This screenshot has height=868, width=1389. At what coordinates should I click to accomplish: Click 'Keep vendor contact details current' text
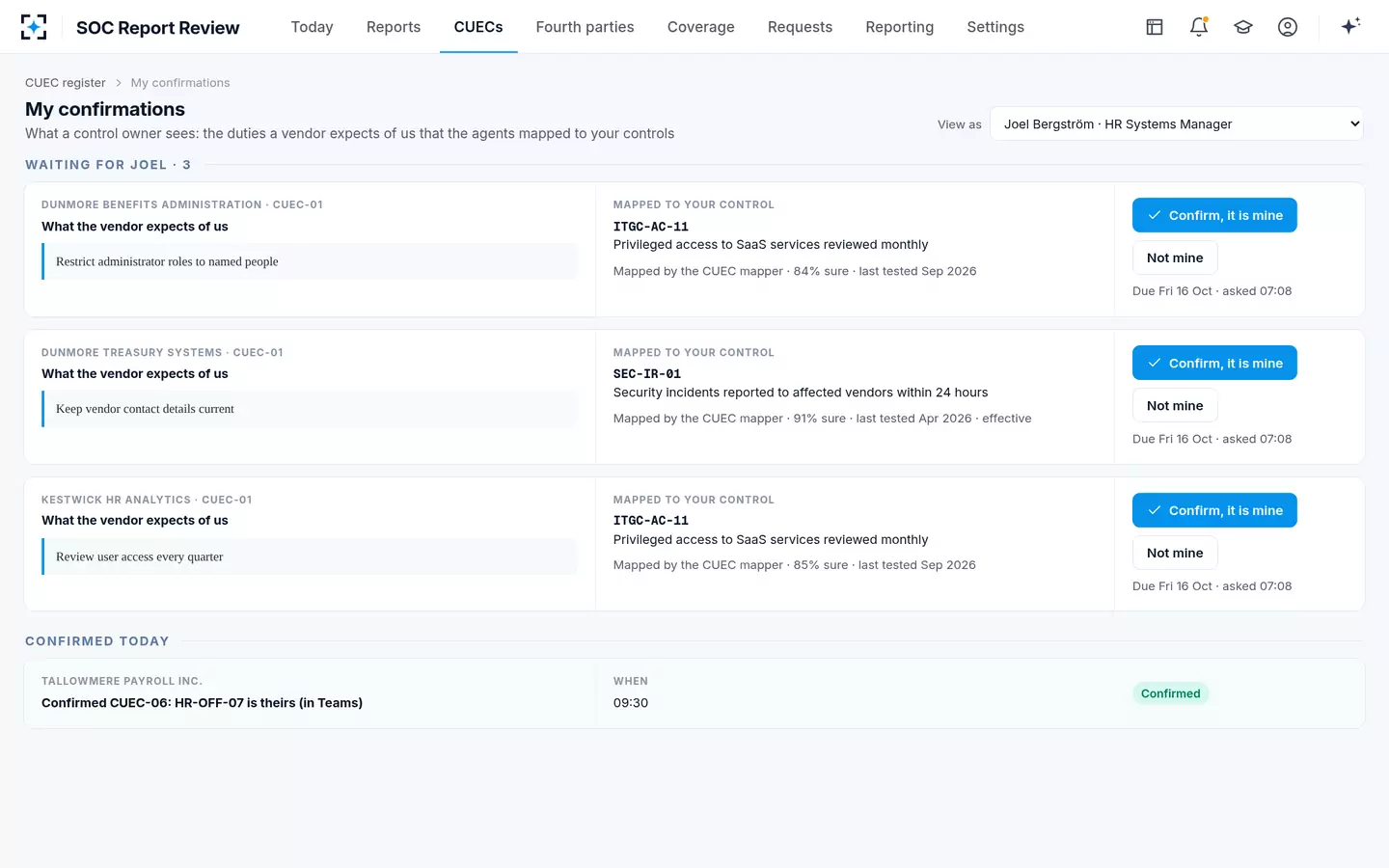click(x=145, y=409)
